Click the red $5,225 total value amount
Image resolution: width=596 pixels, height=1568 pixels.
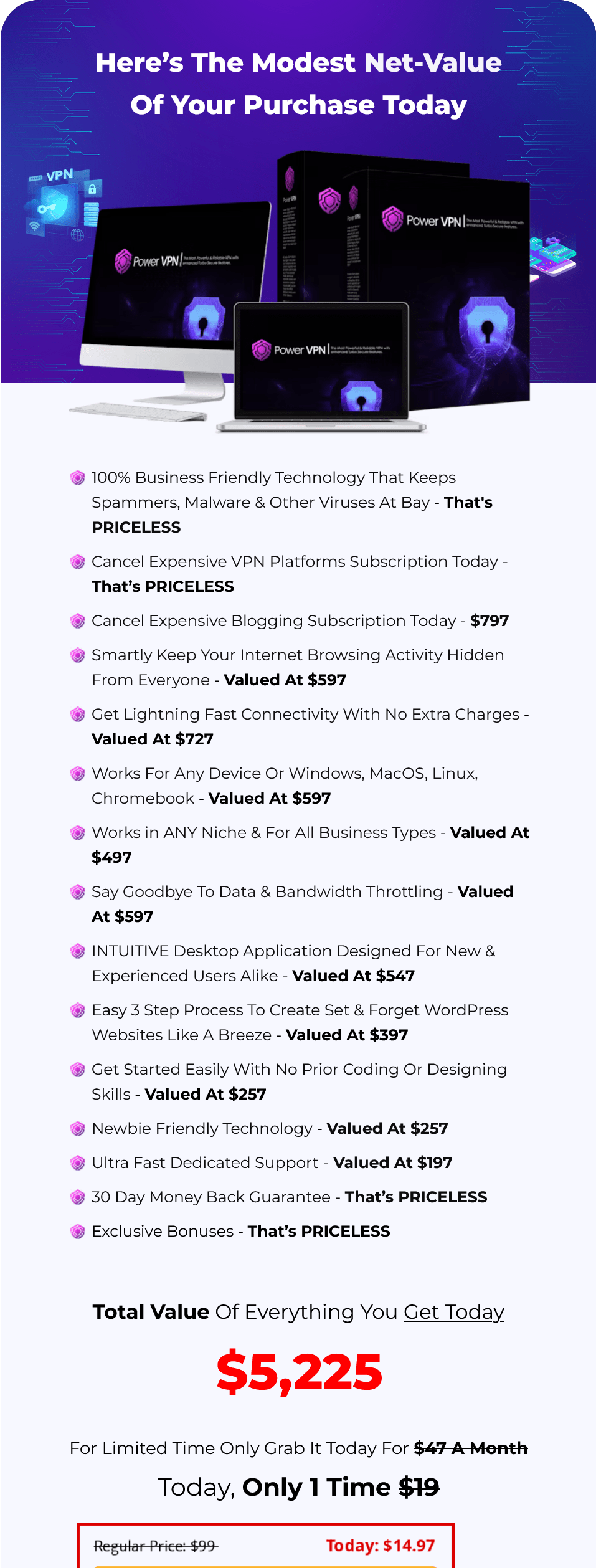coord(299,1372)
